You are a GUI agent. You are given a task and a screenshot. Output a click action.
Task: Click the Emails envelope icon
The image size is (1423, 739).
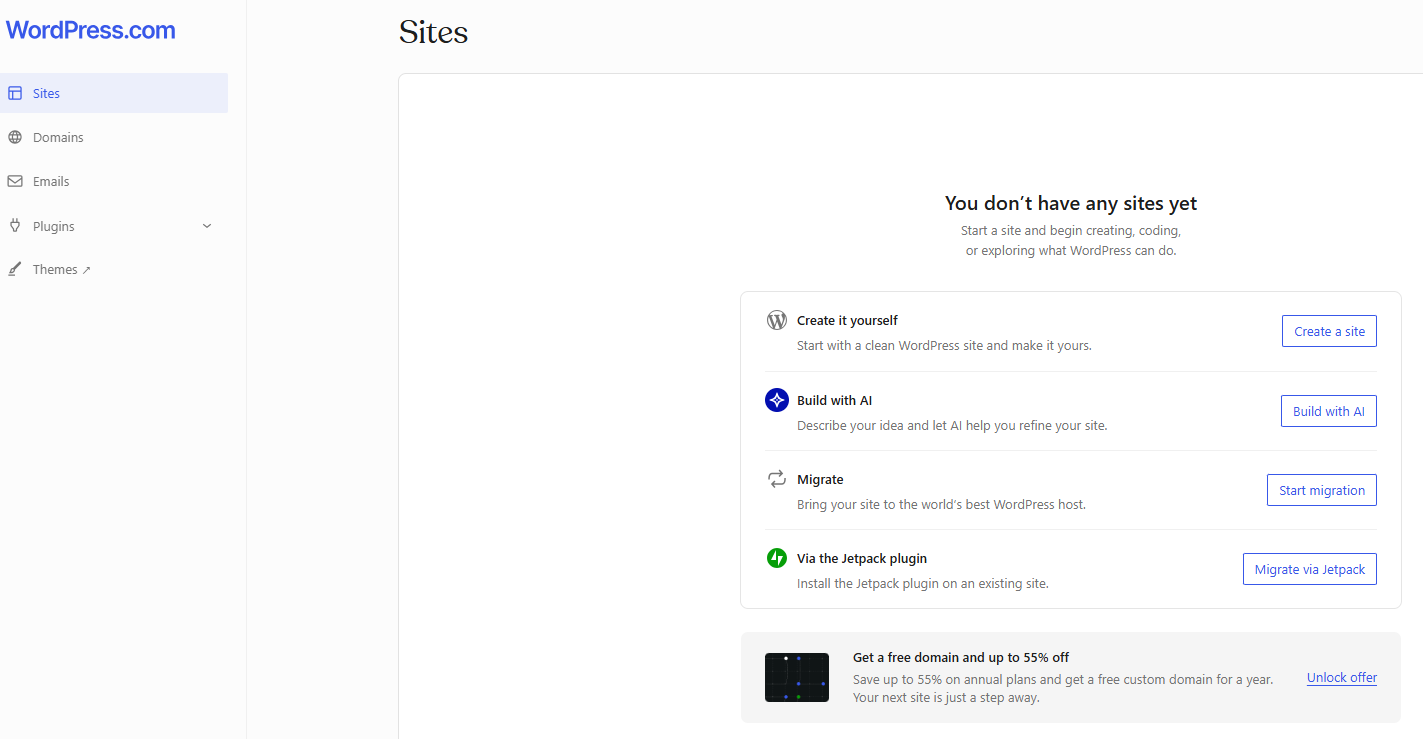coord(15,181)
